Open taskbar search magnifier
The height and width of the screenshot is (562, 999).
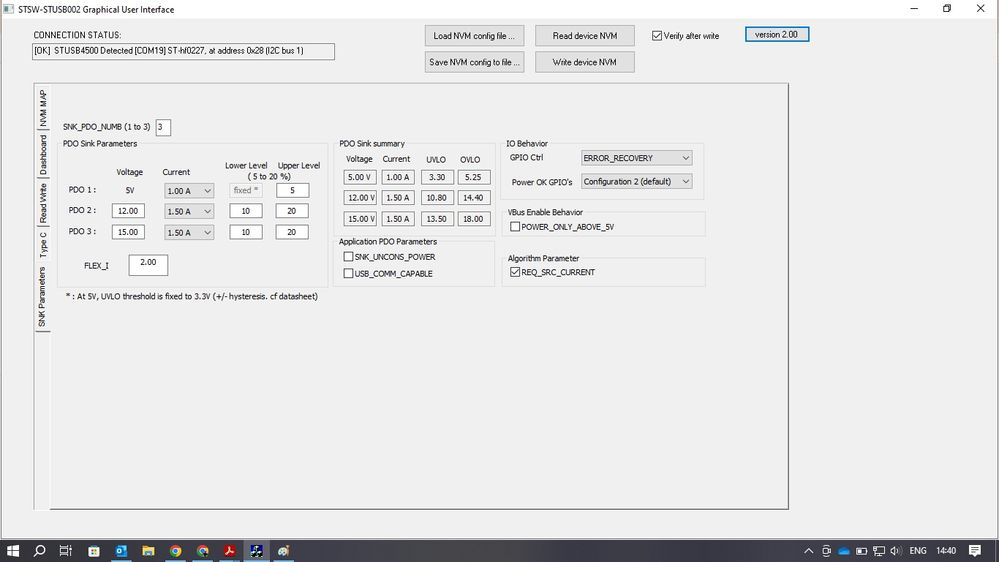click(x=40, y=551)
